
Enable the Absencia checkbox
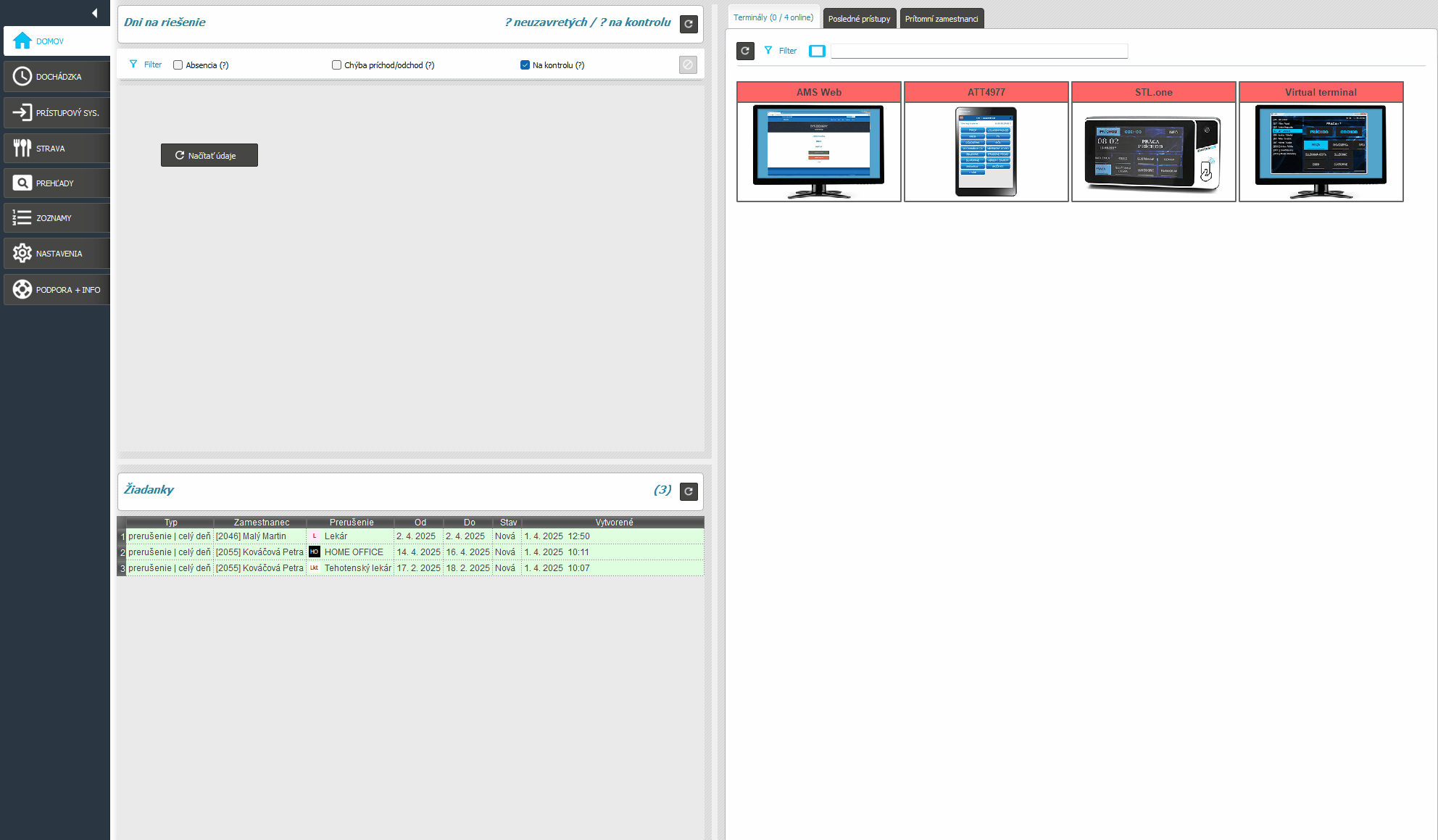(178, 65)
